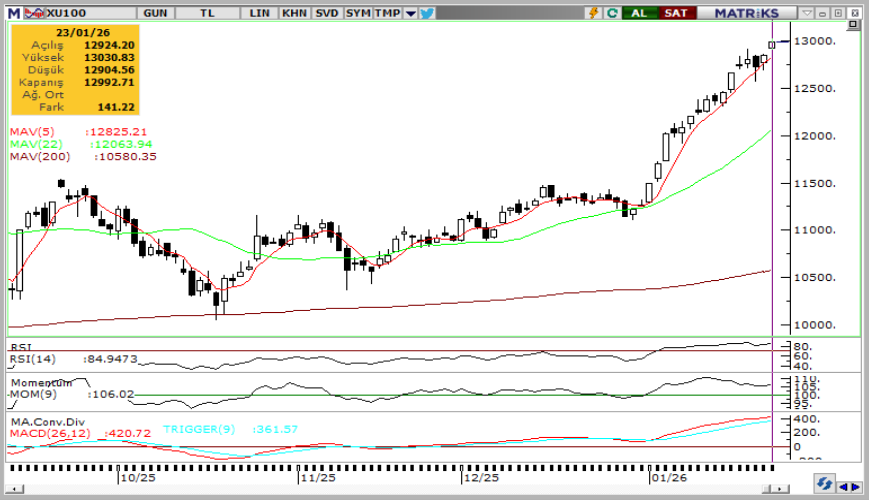869x500 pixels.
Task: Open the Twitter bird icon
Action: pyautogui.click(x=427, y=13)
